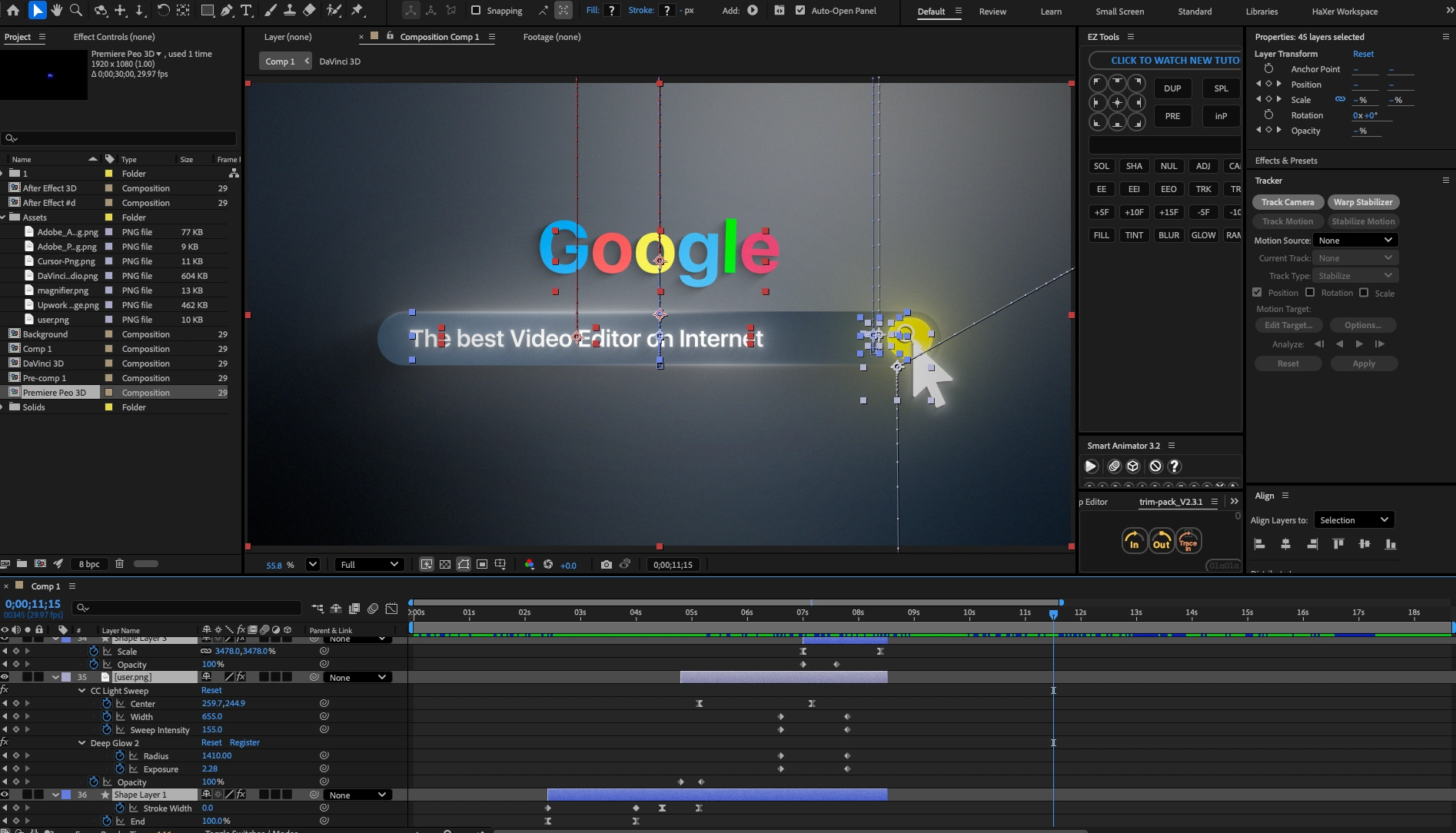The width and height of the screenshot is (1456, 833).
Task: Enable the Rotation checkbox in Tracker
Action: coord(1310,293)
